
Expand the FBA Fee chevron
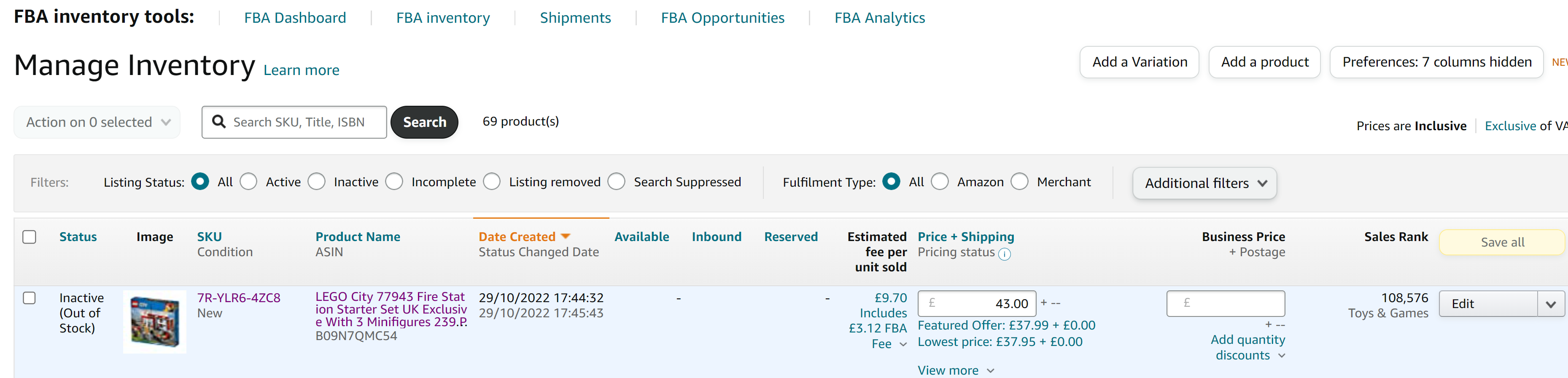(x=903, y=345)
